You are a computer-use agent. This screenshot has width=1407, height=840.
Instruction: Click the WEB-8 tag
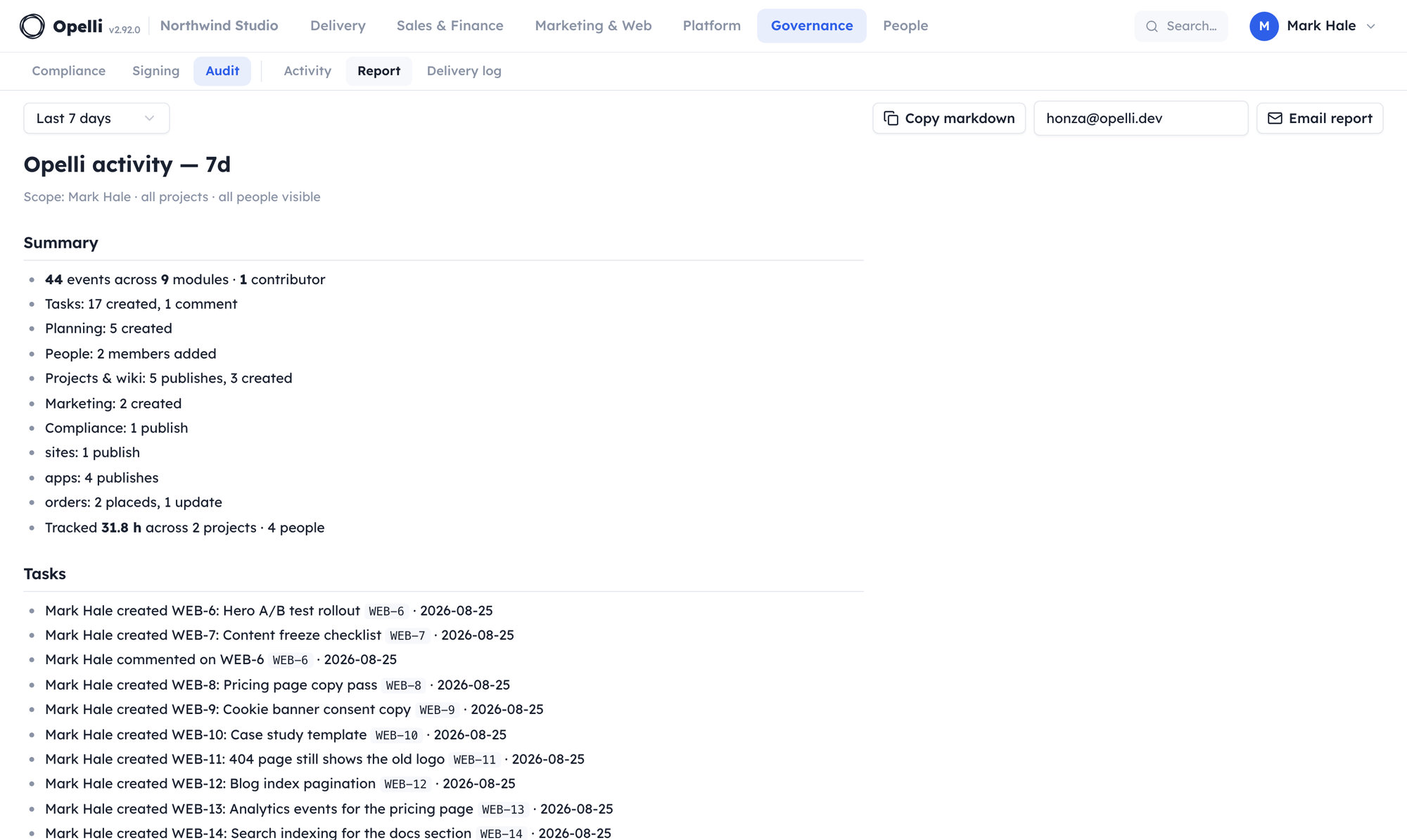pos(403,686)
